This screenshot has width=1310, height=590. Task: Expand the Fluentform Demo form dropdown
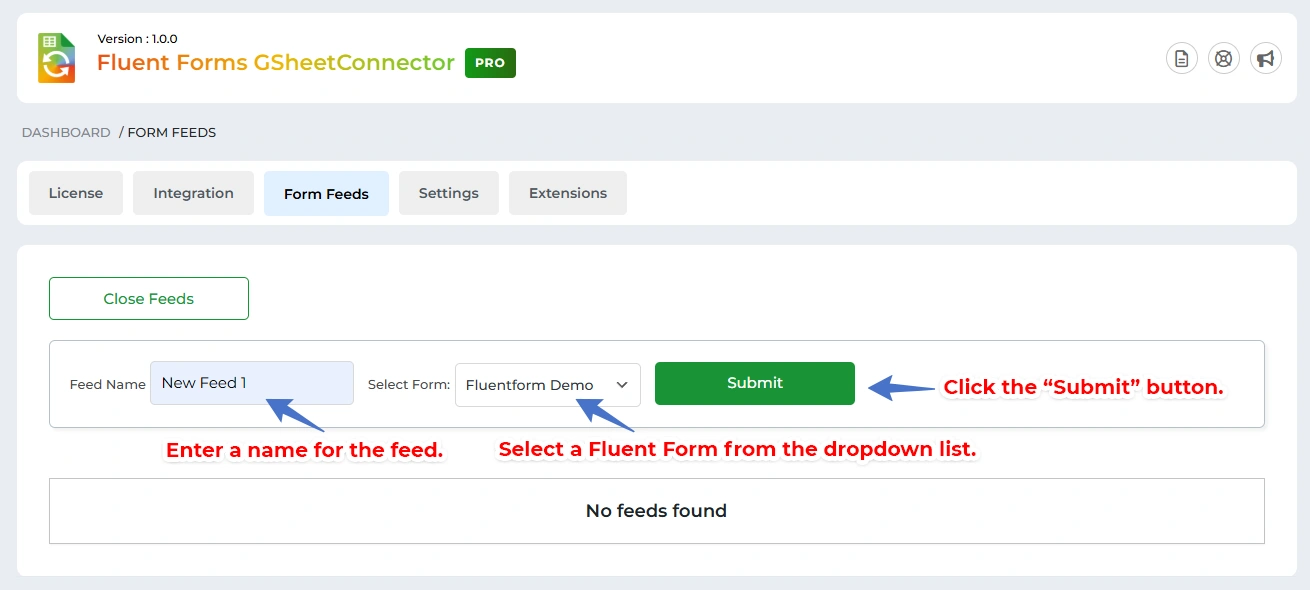(547, 385)
